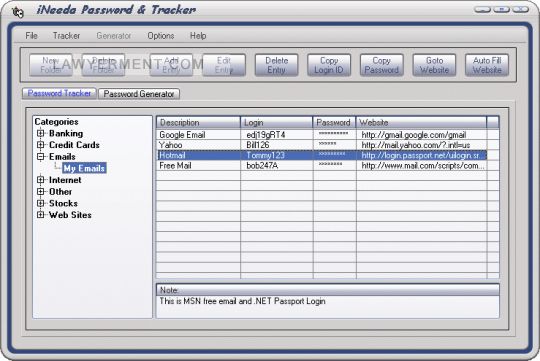The image size is (540, 361).
Task: Sort by the Login column header
Action: point(277,123)
